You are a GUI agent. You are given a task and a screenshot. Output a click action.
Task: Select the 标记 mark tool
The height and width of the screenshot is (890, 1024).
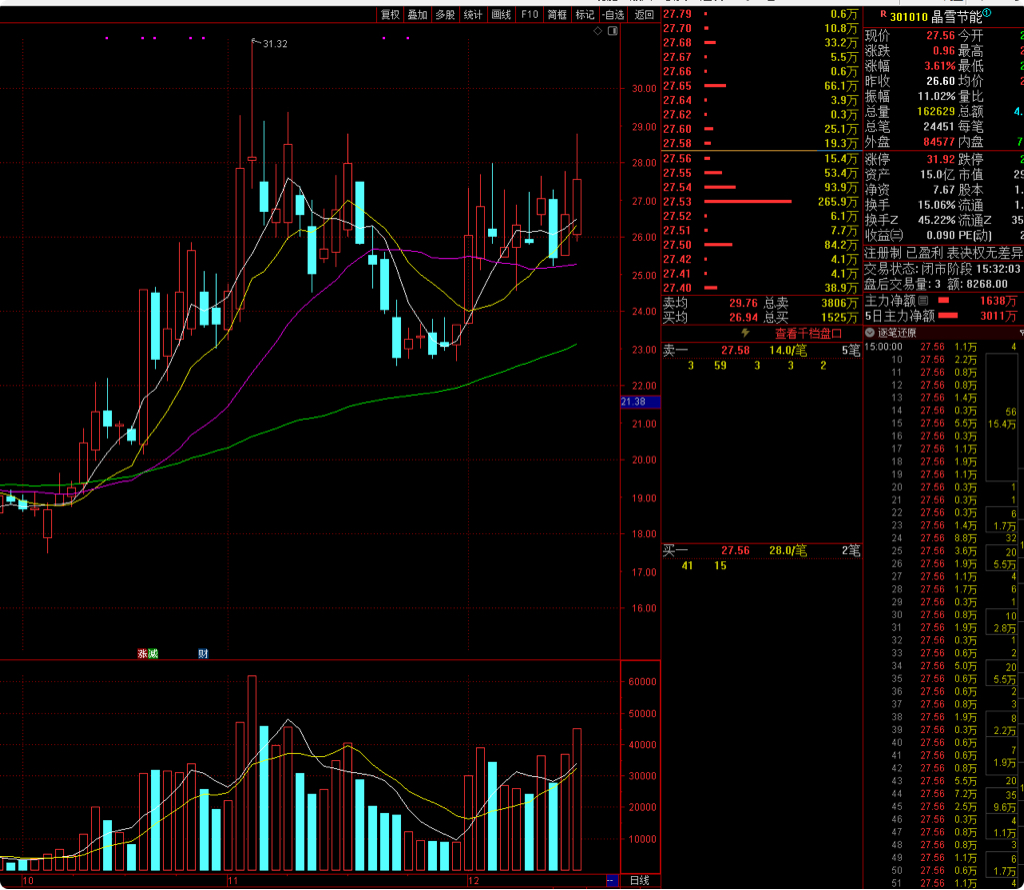[x=584, y=14]
